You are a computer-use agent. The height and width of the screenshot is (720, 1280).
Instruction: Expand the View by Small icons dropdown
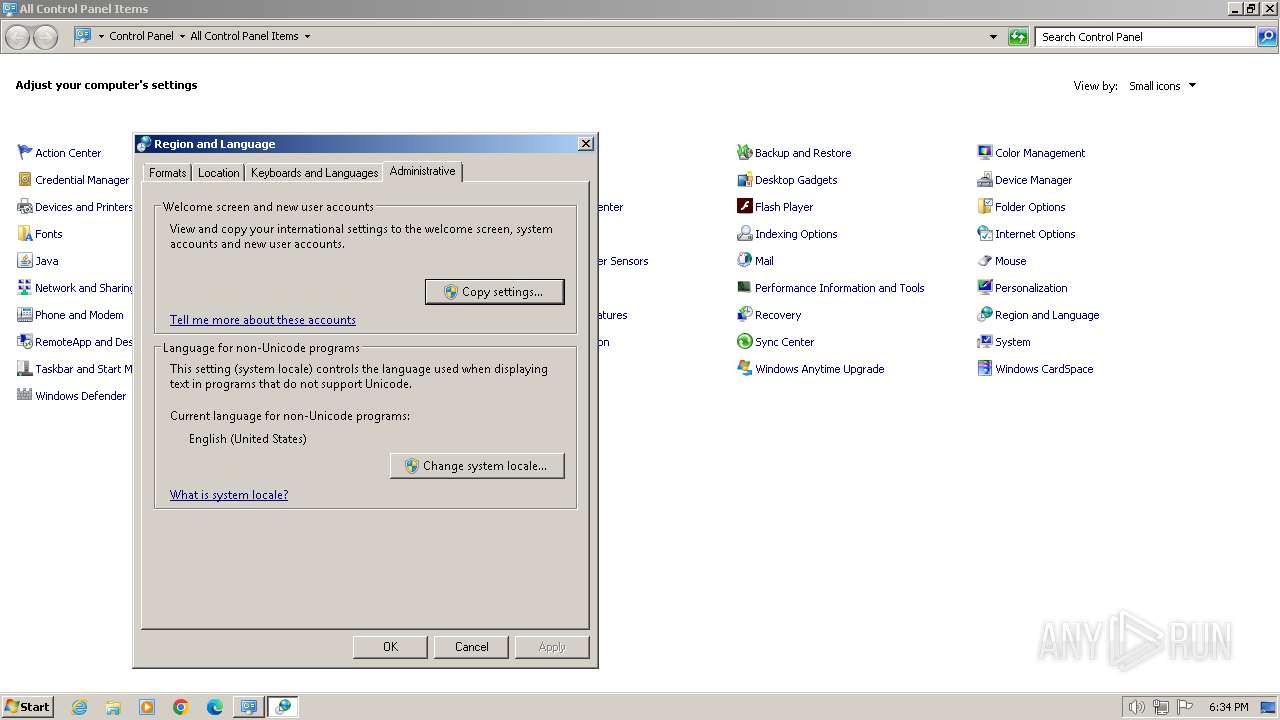[x=1192, y=86]
